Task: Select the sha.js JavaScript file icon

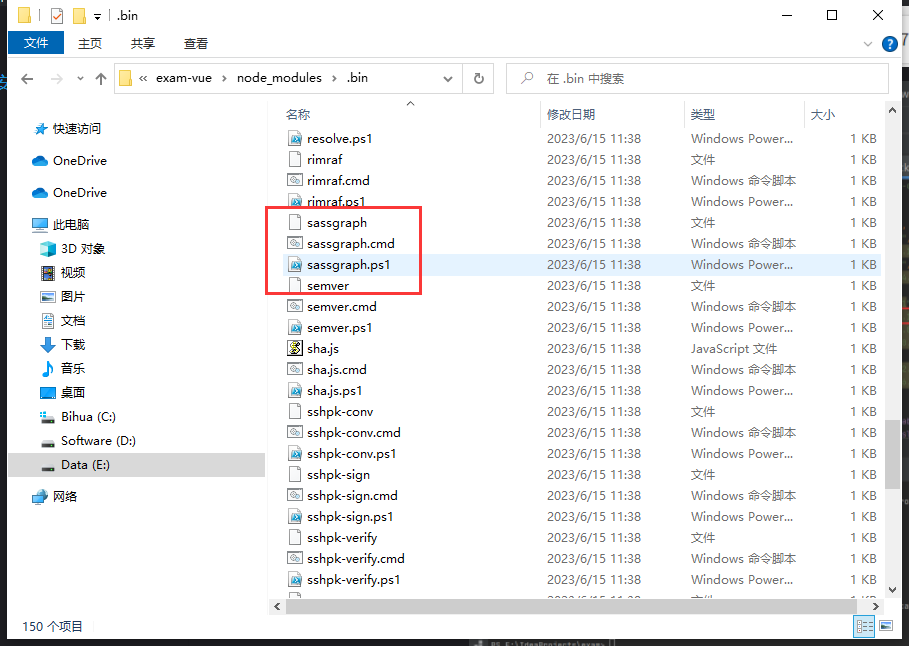Action: tap(295, 349)
